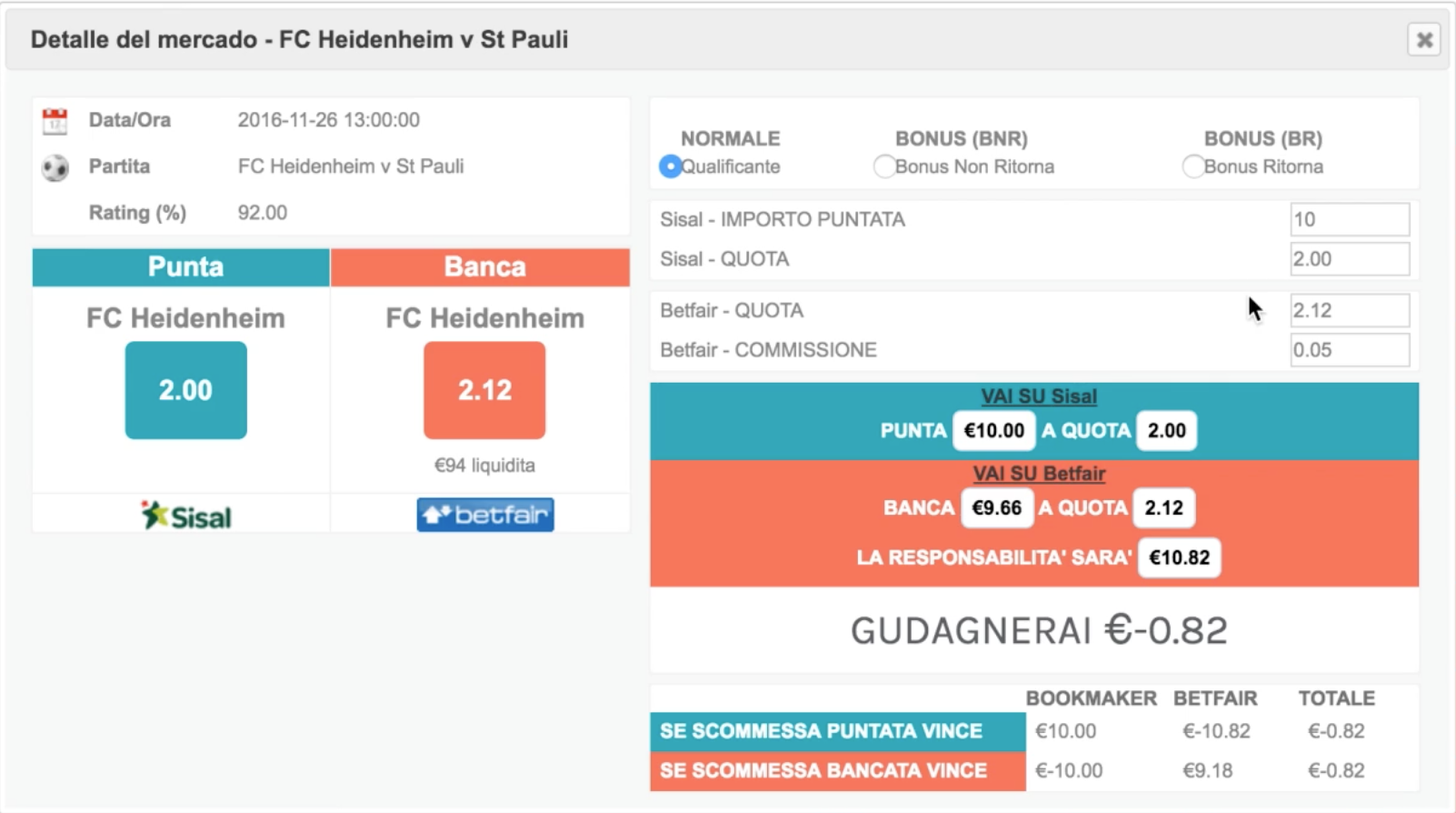Screen dimensions: 1456x813
Task: Follow the VAI SU Sisal link
Action: tap(1039, 396)
